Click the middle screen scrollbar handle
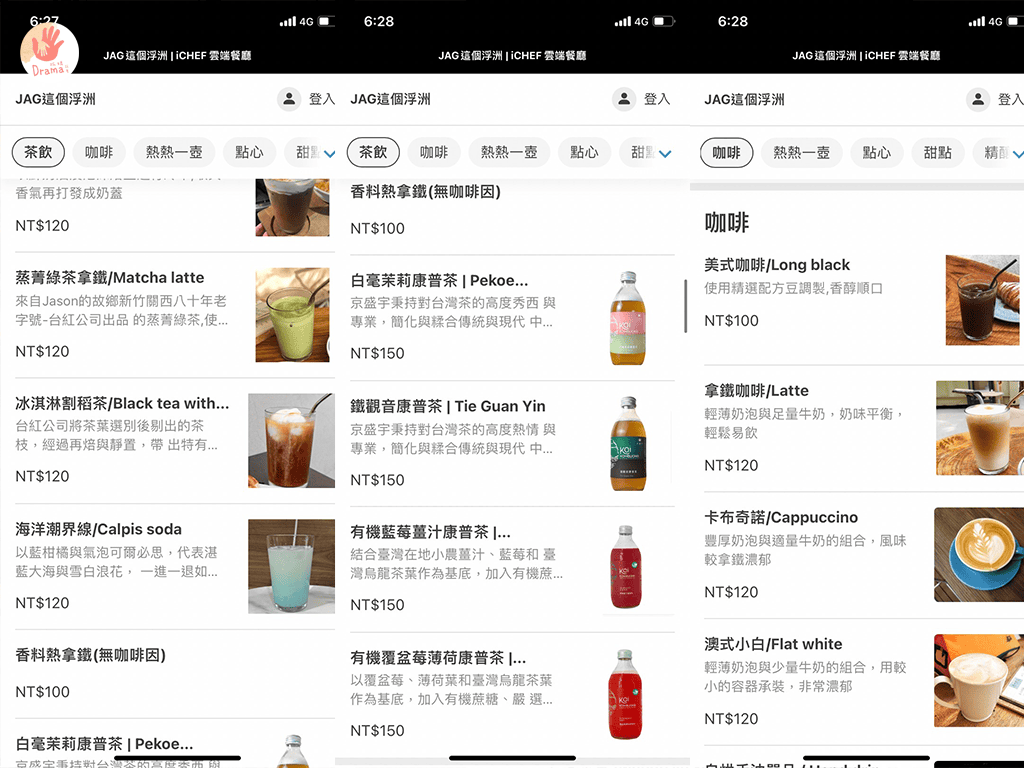This screenshot has height=768, width=1024. click(x=685, y=306)
